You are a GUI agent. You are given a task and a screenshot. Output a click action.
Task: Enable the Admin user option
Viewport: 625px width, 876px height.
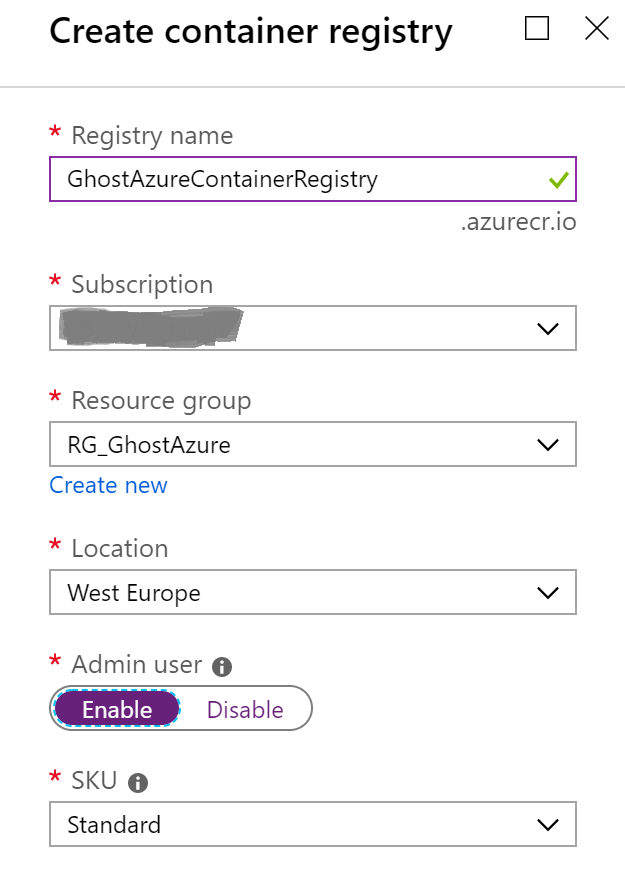(118, 709)
